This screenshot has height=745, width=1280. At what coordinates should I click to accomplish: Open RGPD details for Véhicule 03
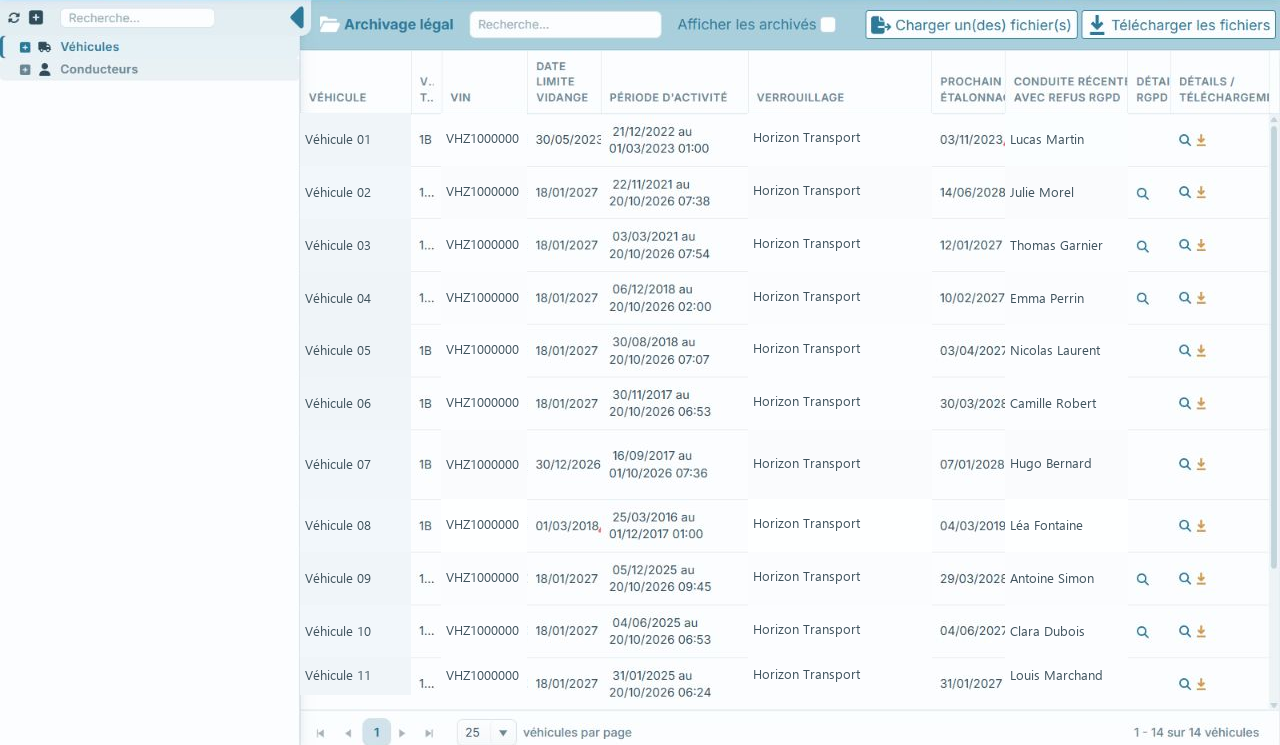[x=1143, y=246]
